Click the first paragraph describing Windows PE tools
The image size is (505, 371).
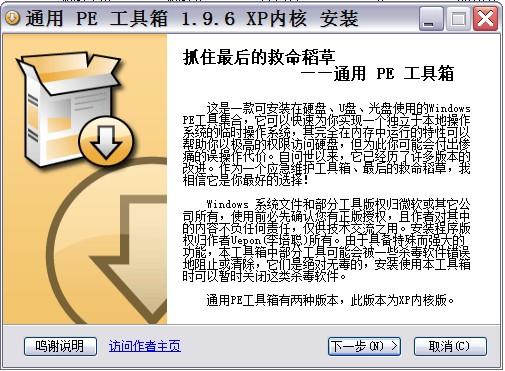(326, 144)
